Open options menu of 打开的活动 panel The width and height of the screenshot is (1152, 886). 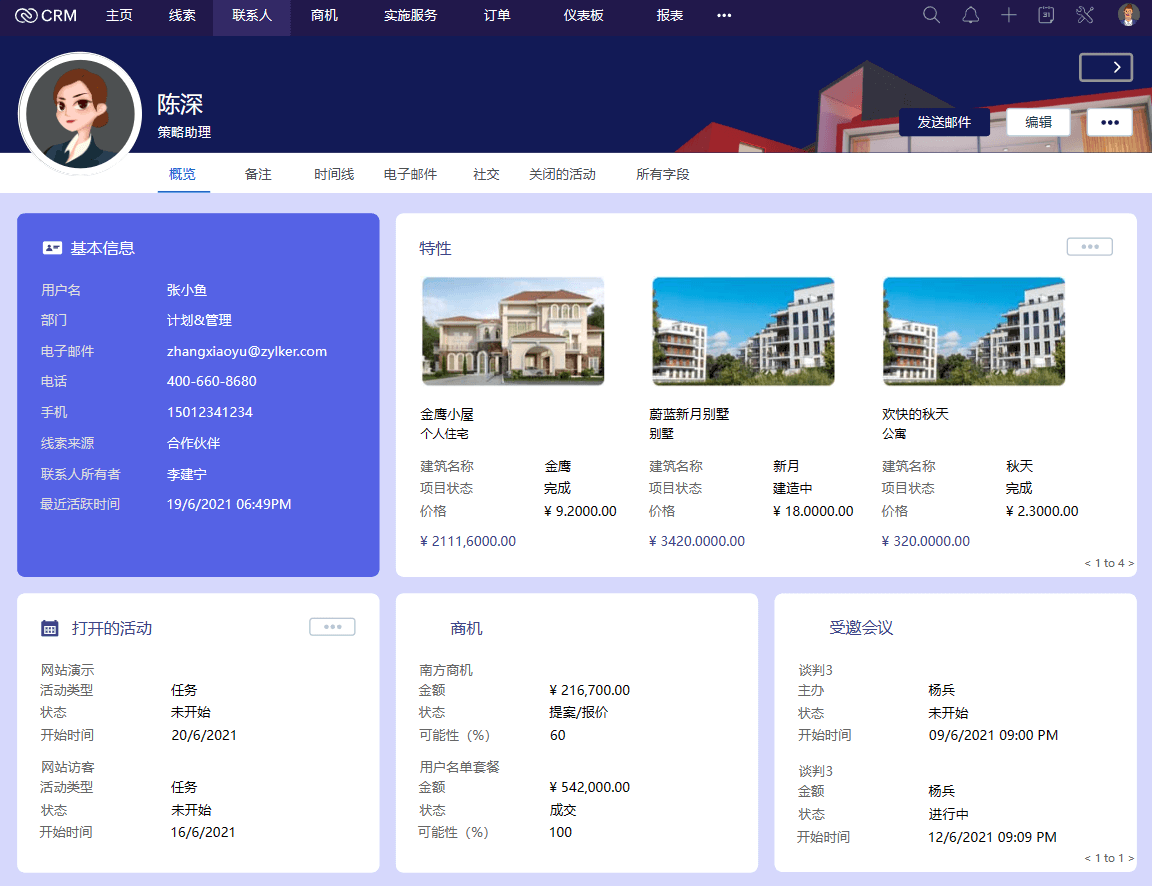(x=332, y=627)
